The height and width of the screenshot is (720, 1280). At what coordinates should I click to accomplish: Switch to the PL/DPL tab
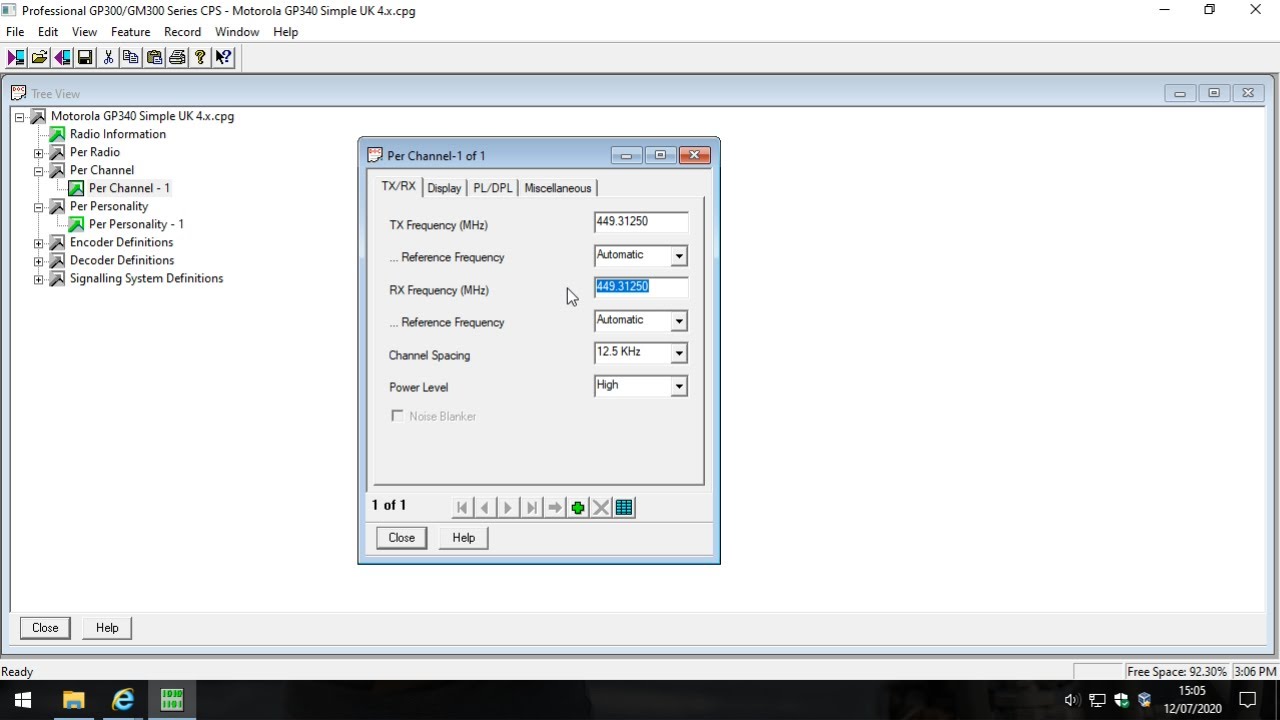(x=492, y=188)
